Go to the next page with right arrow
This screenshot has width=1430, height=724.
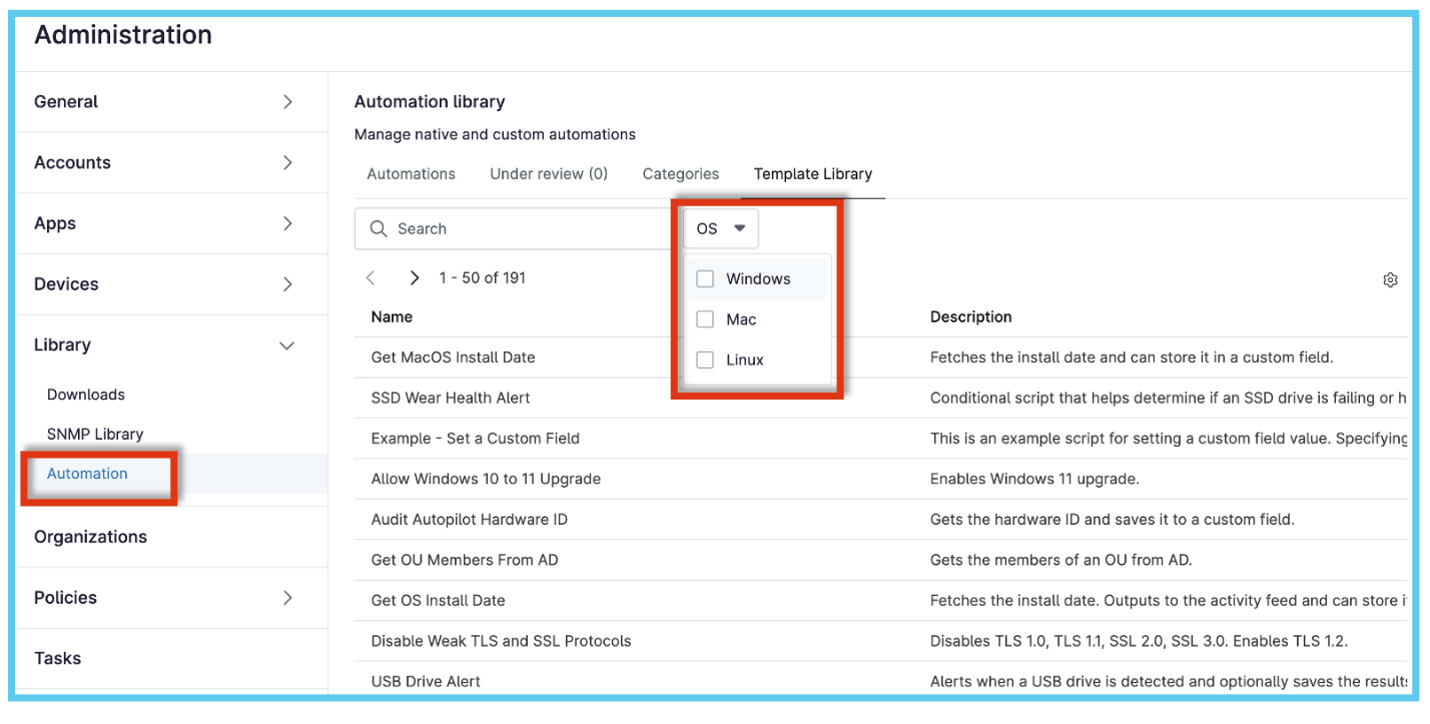click(x=414, y=277)
